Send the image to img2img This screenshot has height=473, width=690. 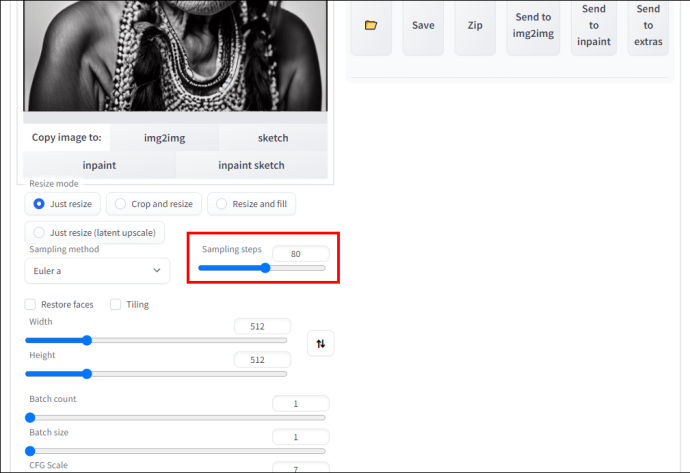533,26
